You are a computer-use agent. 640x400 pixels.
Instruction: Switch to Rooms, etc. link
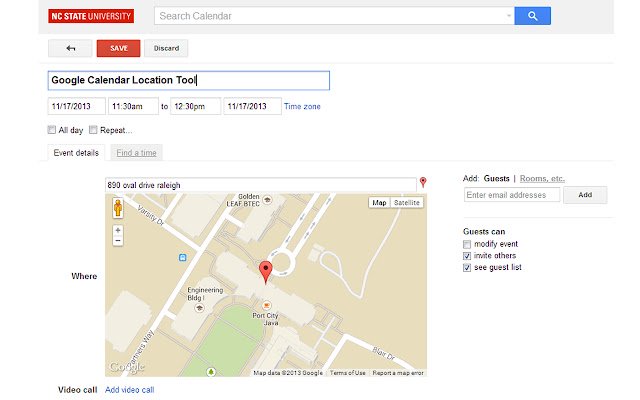click(x=542, y=178)
